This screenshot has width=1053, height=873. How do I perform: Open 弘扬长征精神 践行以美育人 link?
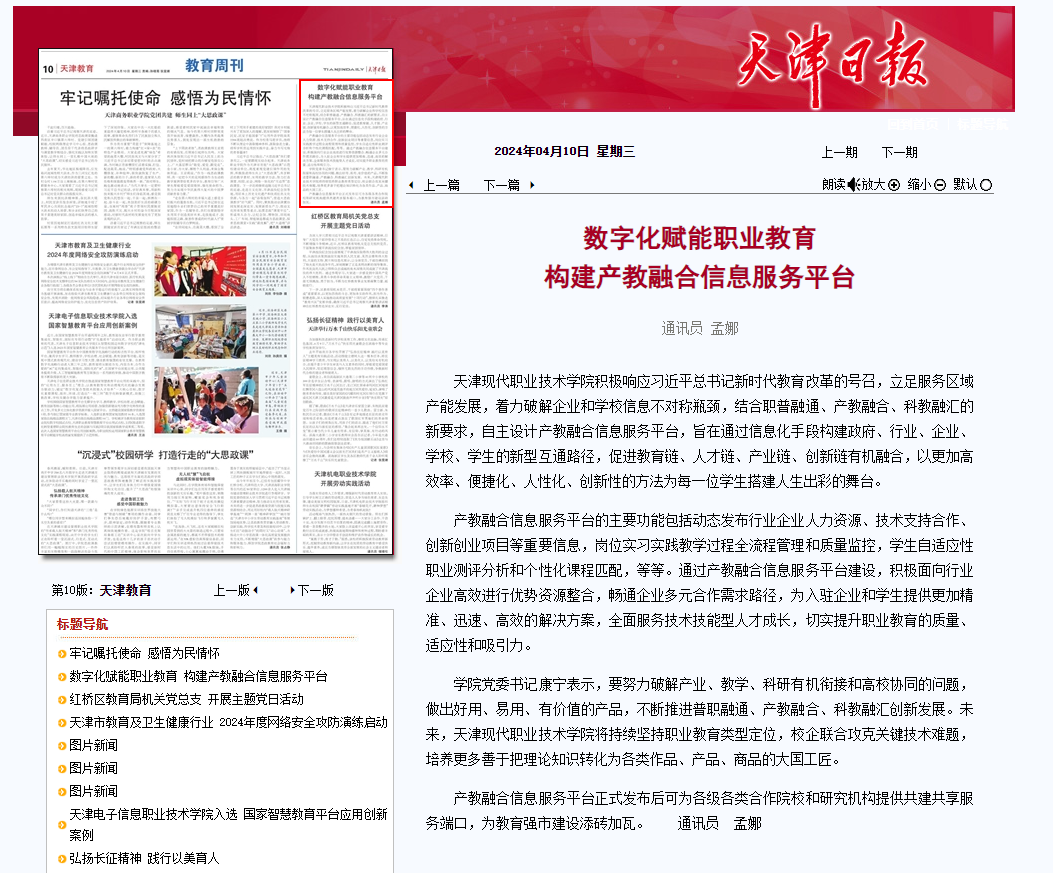point(144,858)
